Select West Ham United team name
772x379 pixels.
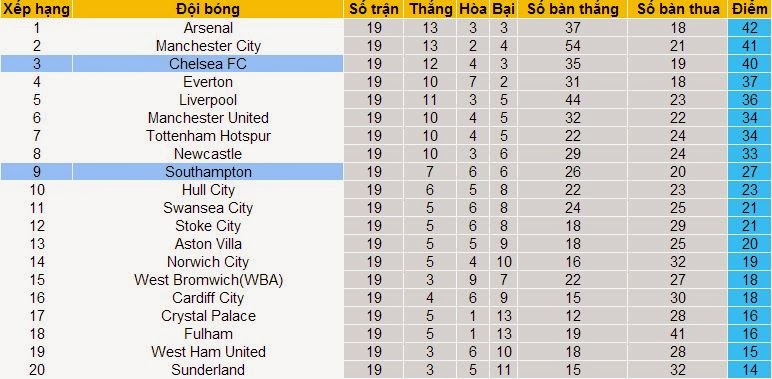[x=208, y=351]
